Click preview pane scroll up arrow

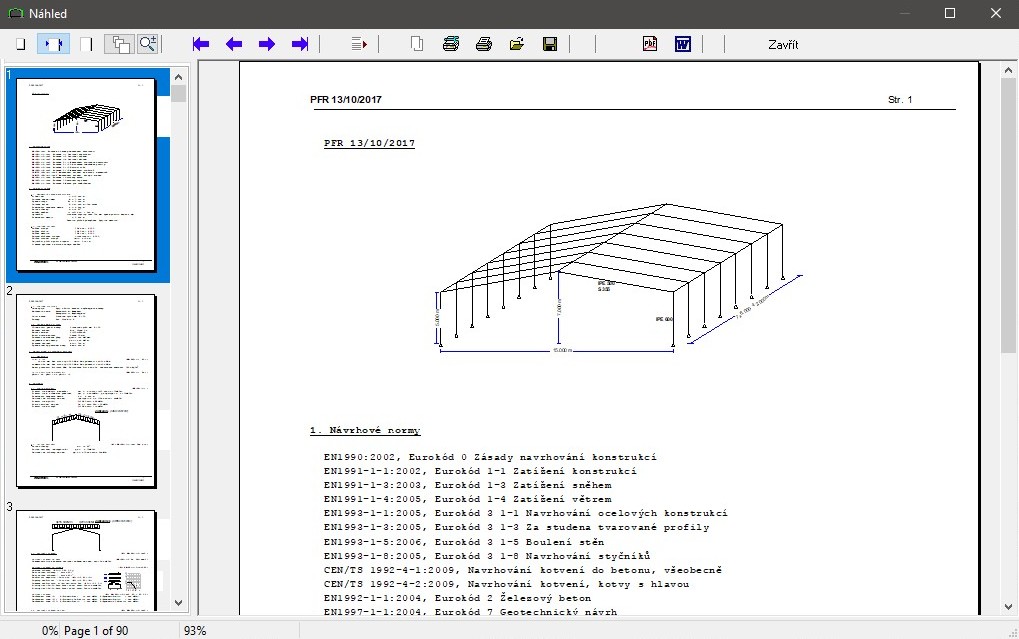point(1008,70)
